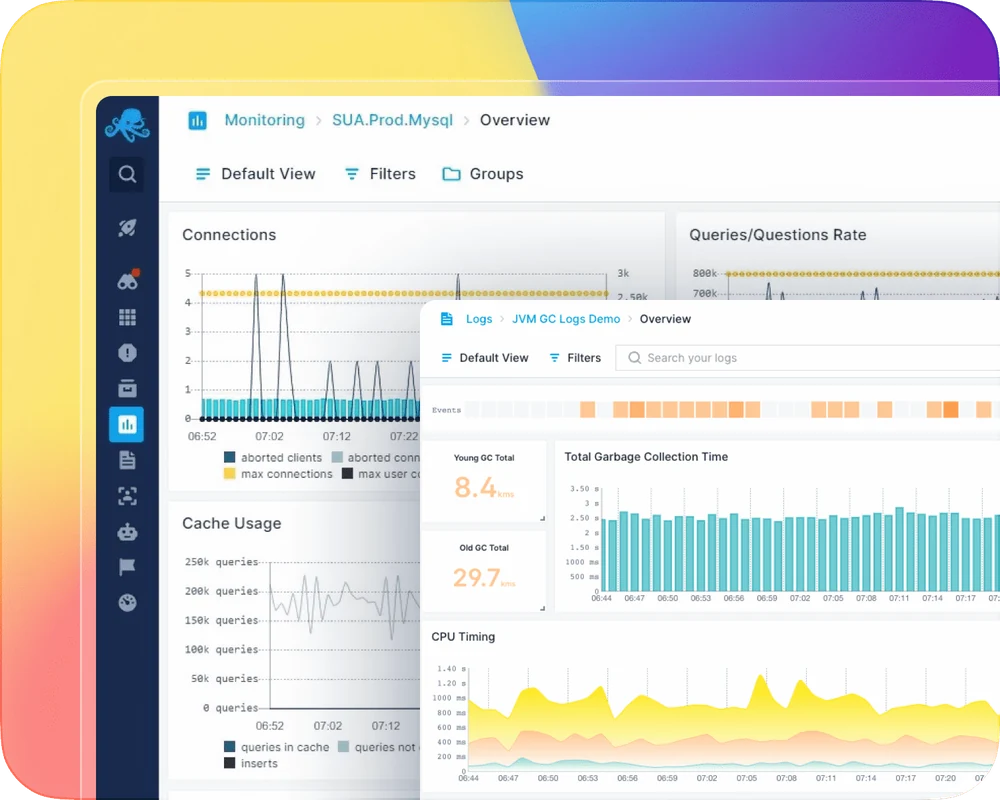Click the Overview breadcrumb in Logs window
Viewport: 1000px width, 800px height.
click(x=665, y=319)
